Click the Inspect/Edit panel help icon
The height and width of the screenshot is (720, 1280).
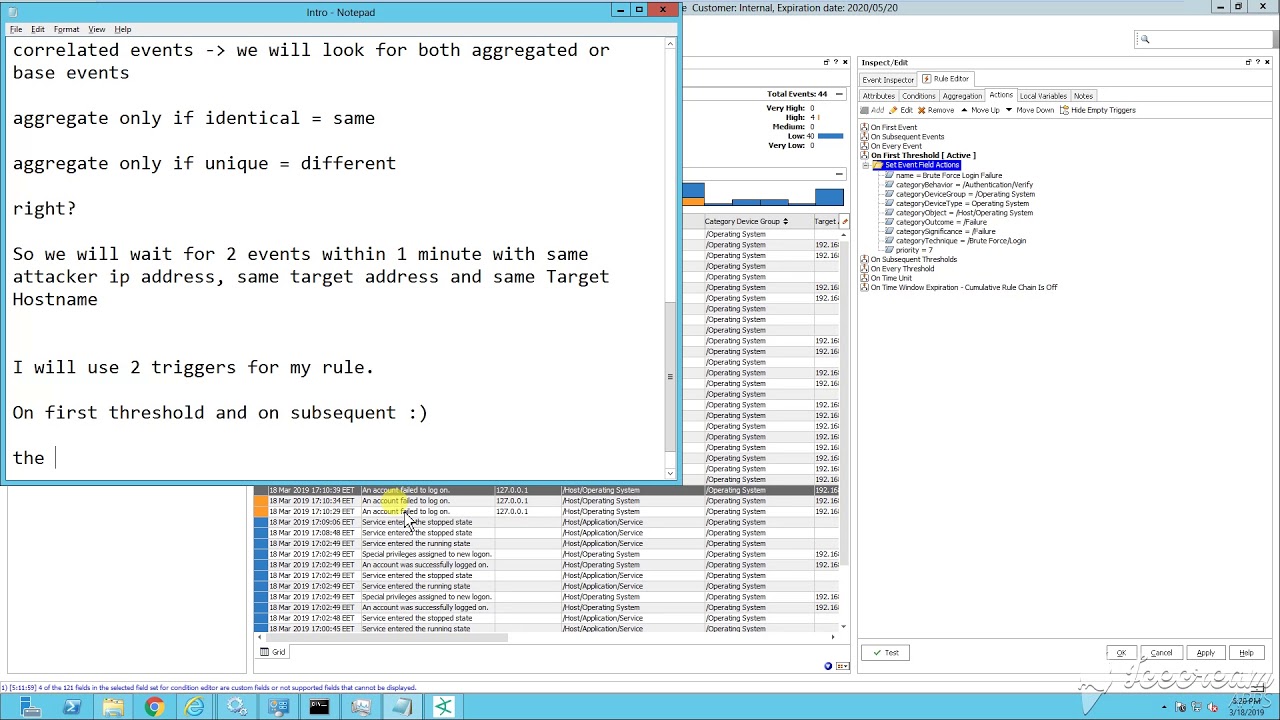click(x=1257, y=62)
